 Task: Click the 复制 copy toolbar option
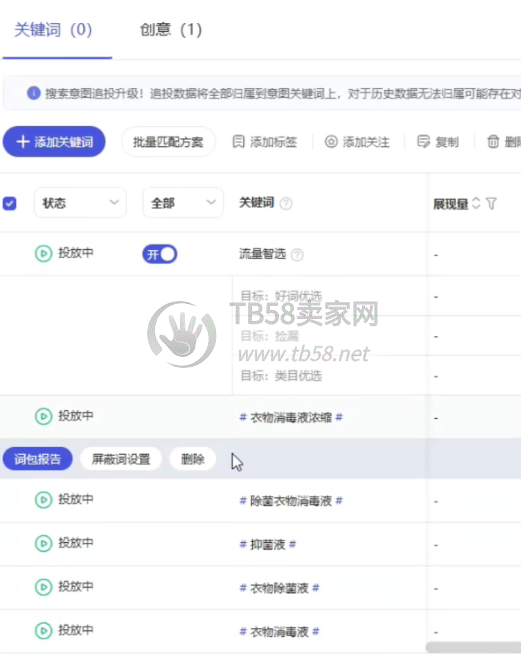point(438,142)
